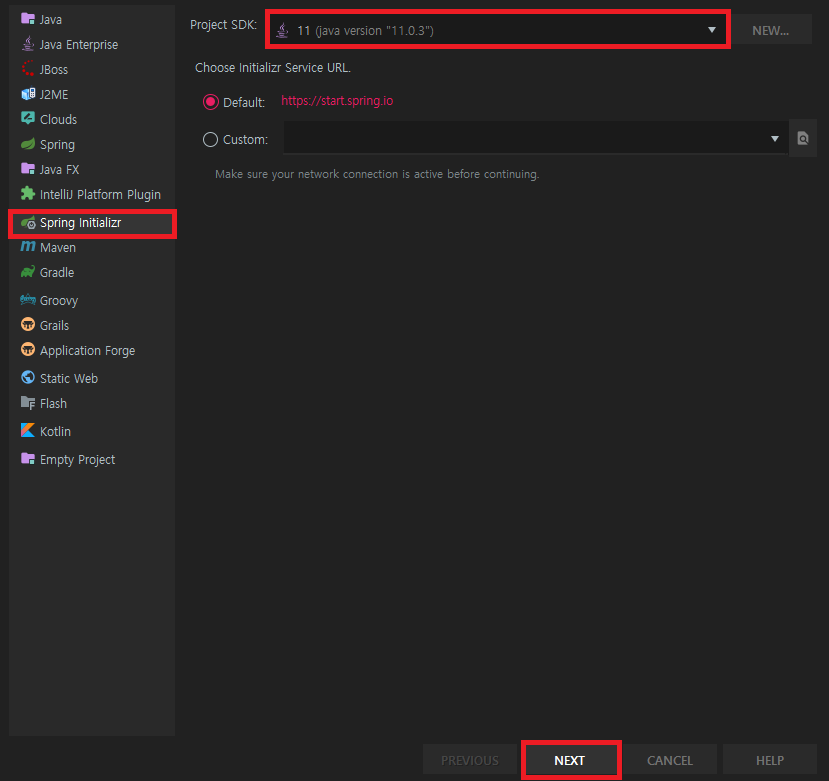829x781 pixels.
Task: Click the Static Web globe icon
Action: click(x=27, y=378)
